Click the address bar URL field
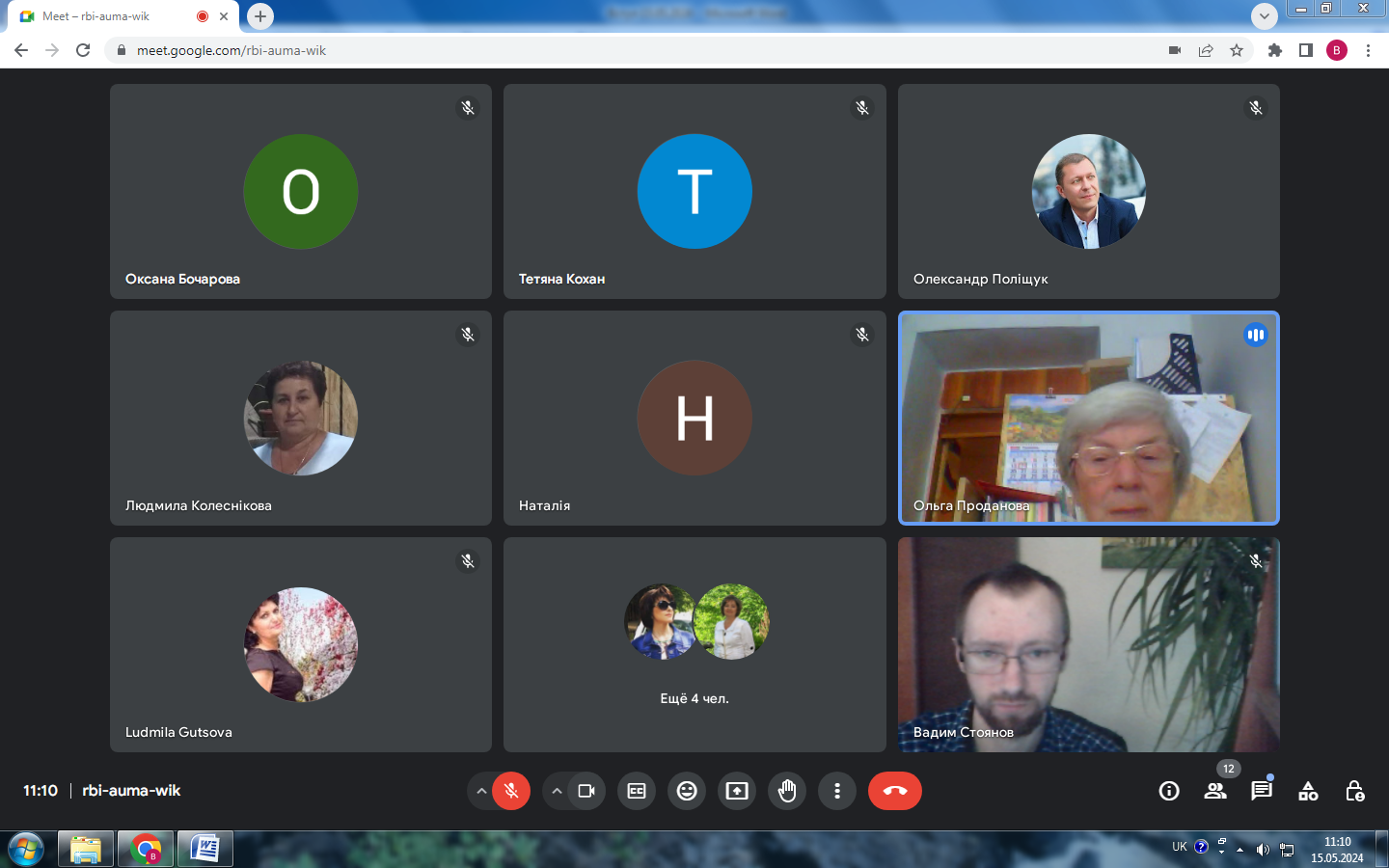This screenshot has height=868, width=1389. 579,50
